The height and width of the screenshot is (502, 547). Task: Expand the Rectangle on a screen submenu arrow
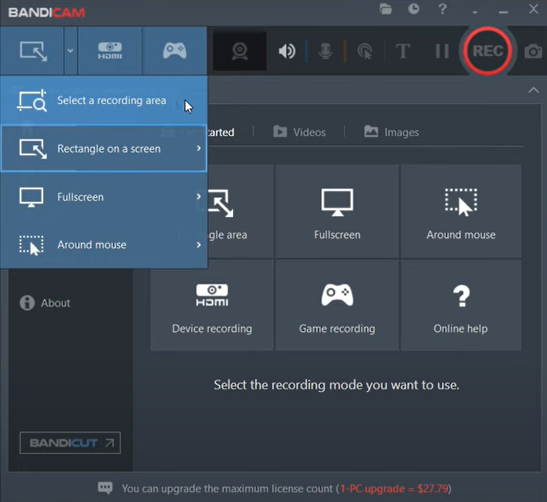[198, 148]
